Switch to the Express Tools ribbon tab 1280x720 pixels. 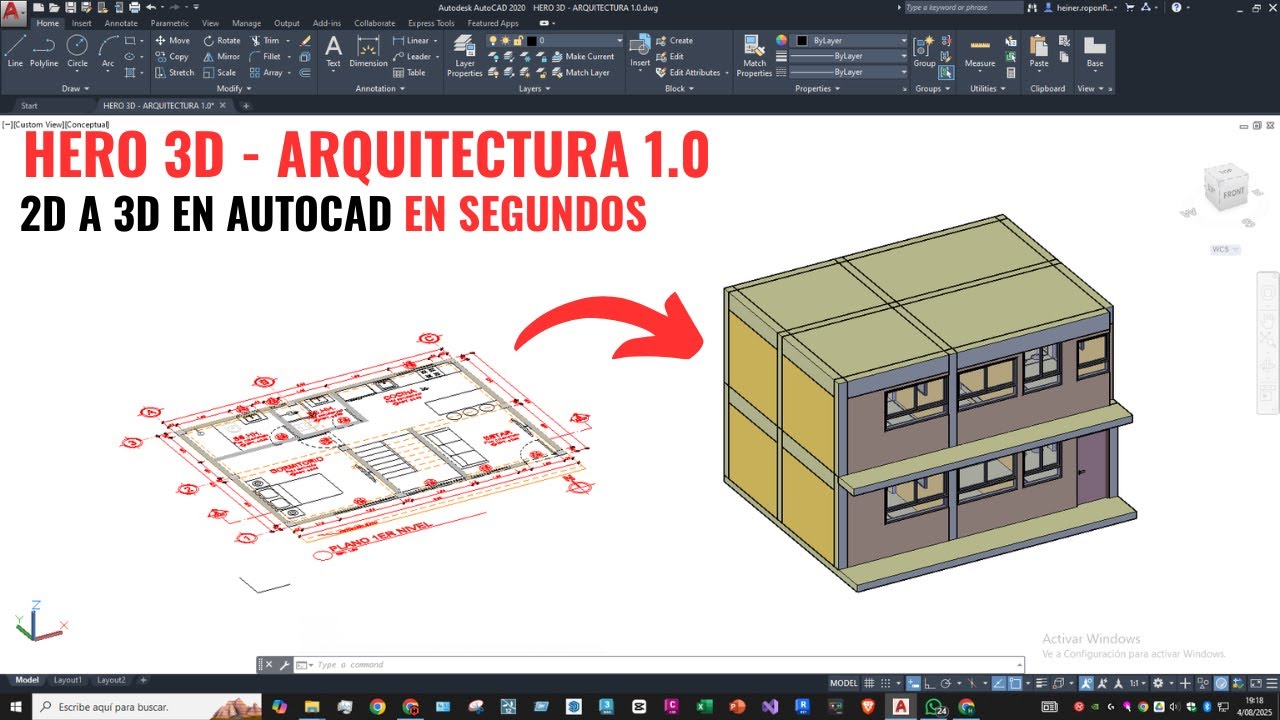coord(431,23)
